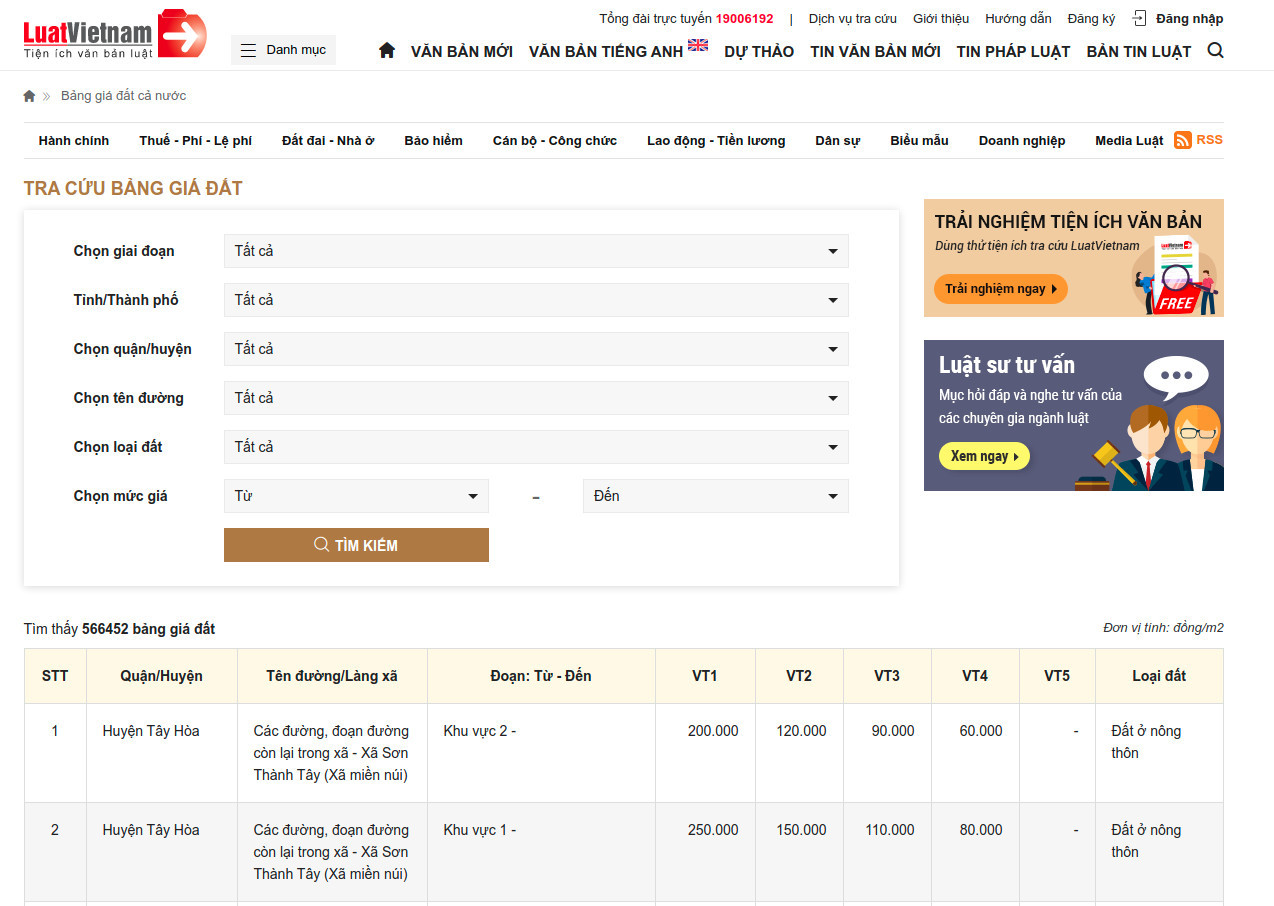
Task: Click the TÌM KIẾM search button
Action: 356,545
